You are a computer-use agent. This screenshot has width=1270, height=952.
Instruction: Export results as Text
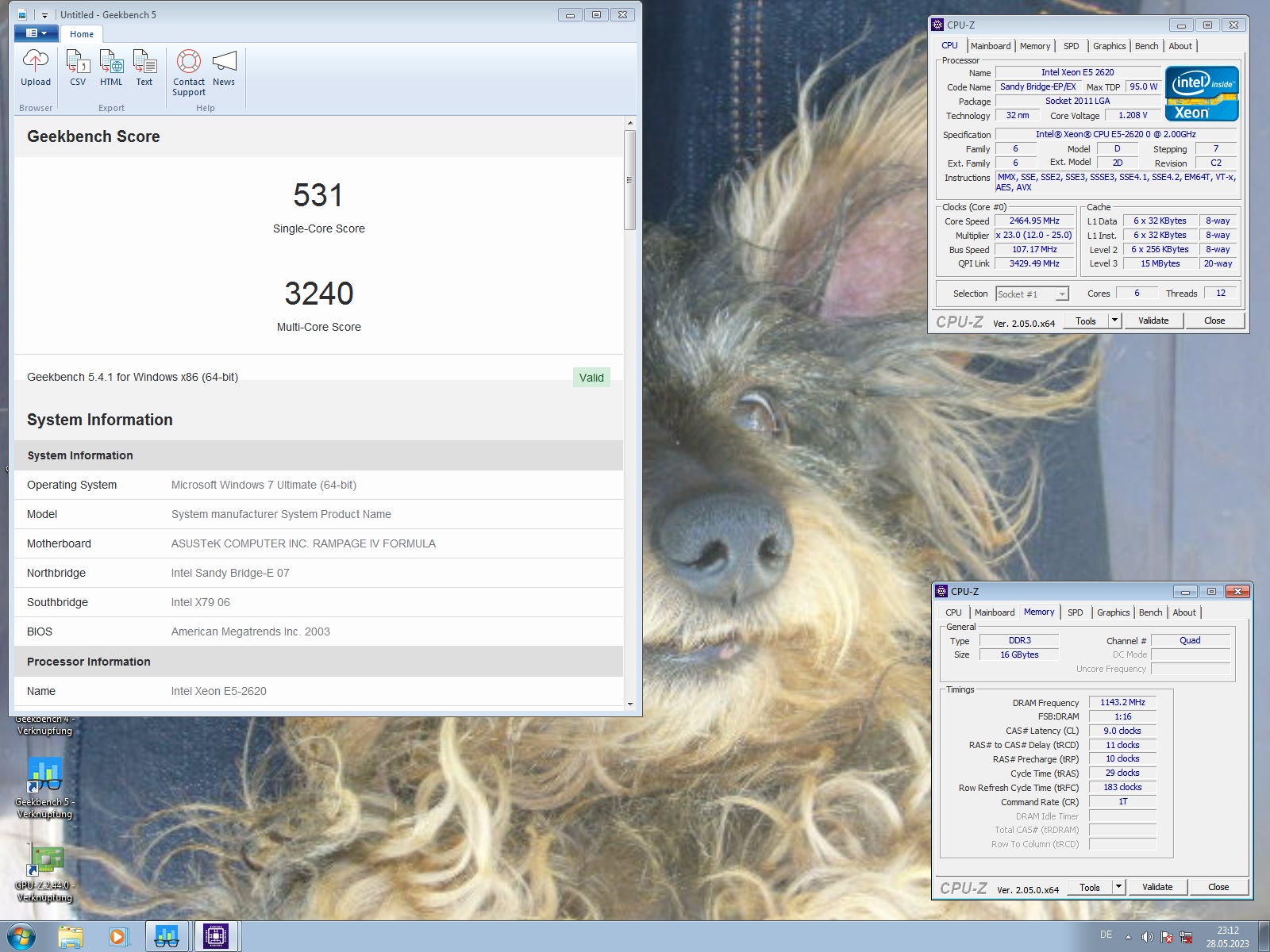(144, 68)
